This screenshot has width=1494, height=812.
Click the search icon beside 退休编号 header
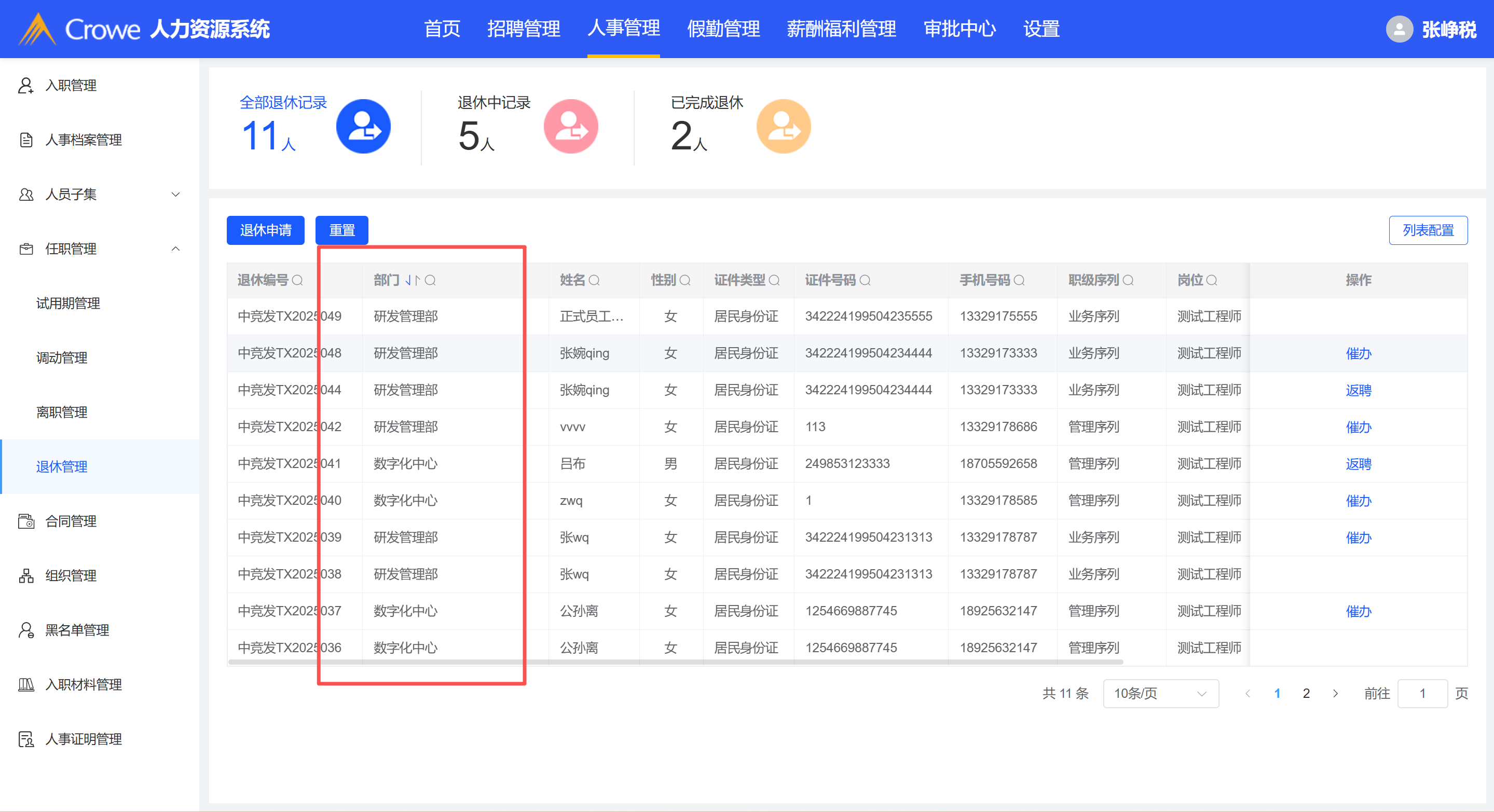click(297, 280)
